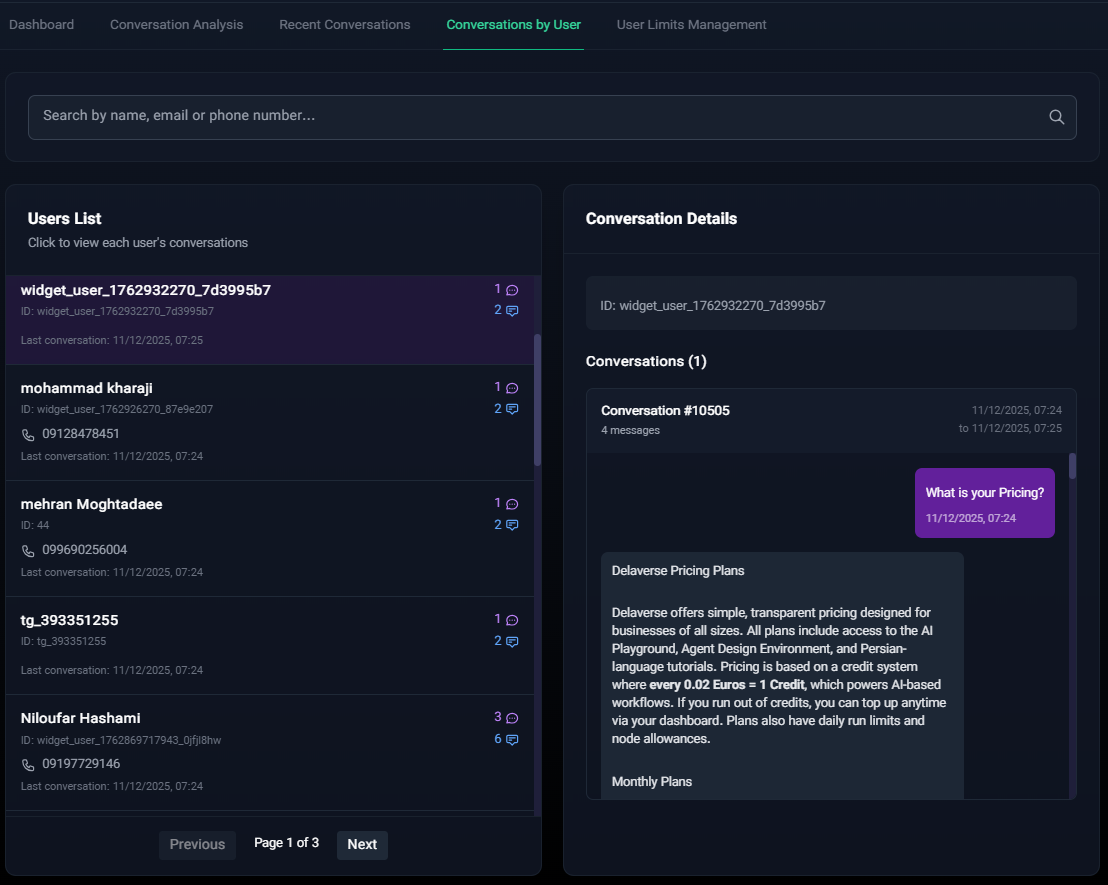Click phone icon beside 09128478451
This screenshot has width=1108, height=885.
point(28,434)
